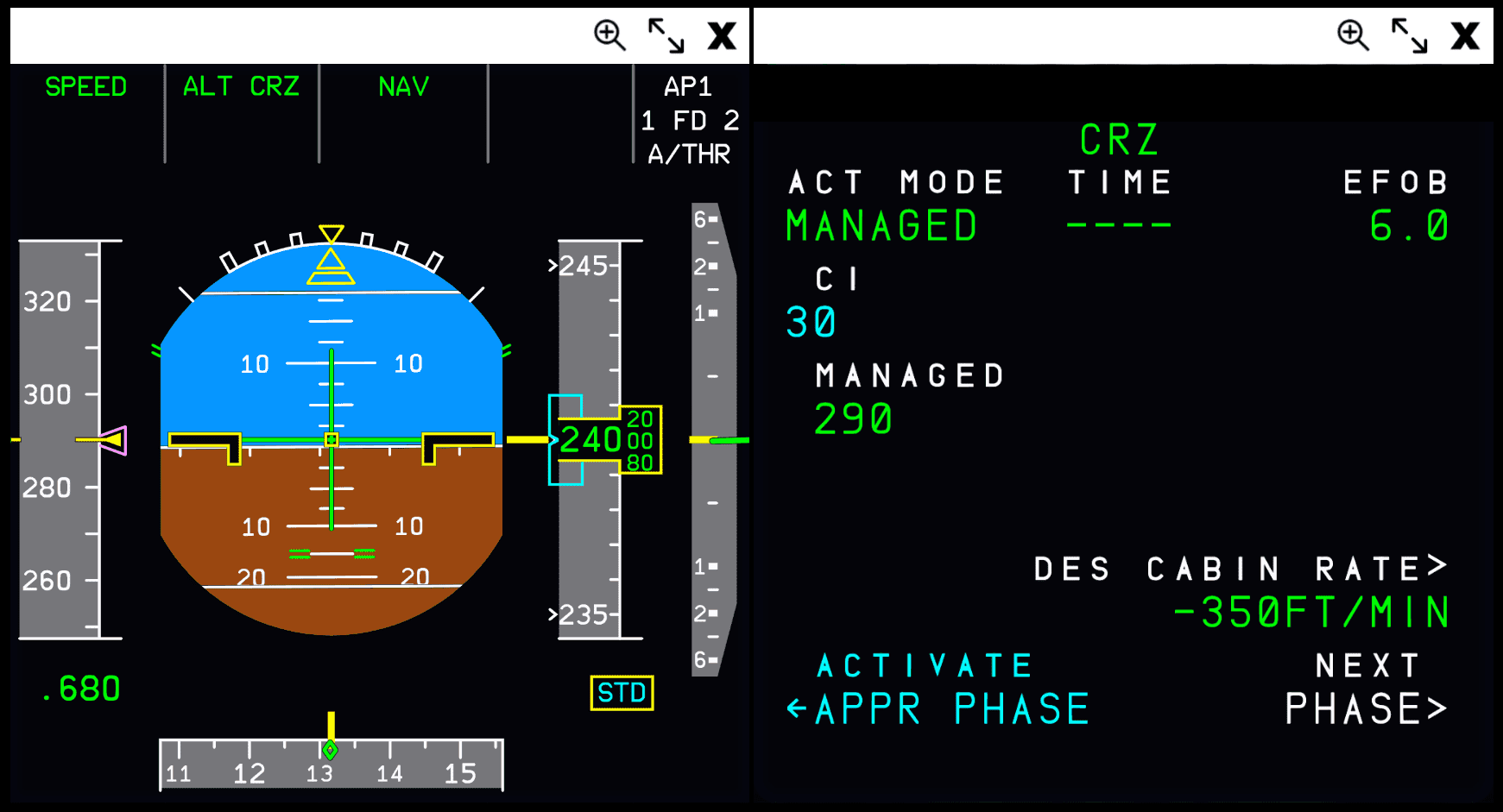Screen dimensions: 1503x812
Task: Close the CRZ page panel
Action: 1465,35
